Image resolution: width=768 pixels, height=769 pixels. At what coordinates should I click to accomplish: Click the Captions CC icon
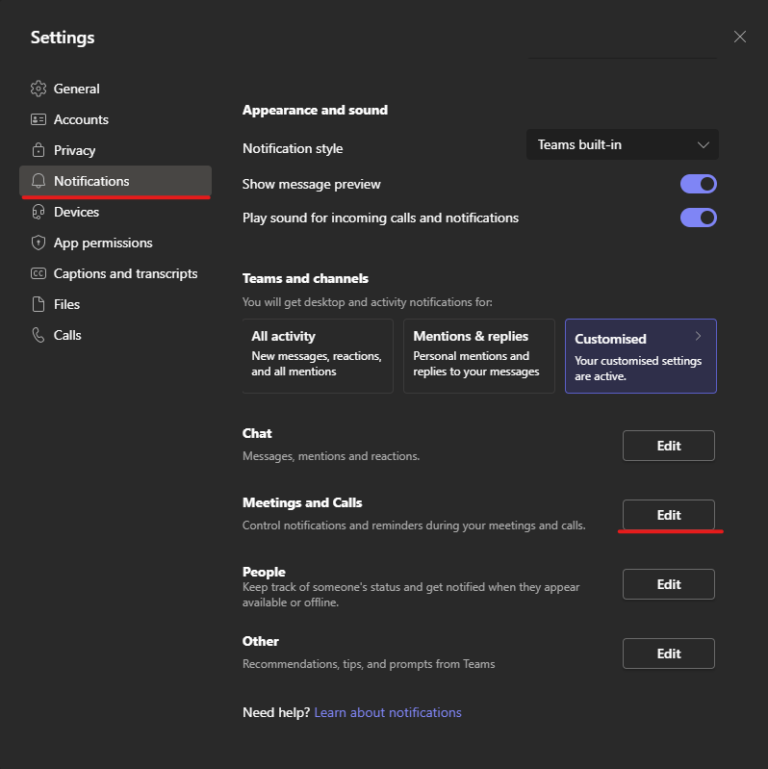[x=38, y=273]
